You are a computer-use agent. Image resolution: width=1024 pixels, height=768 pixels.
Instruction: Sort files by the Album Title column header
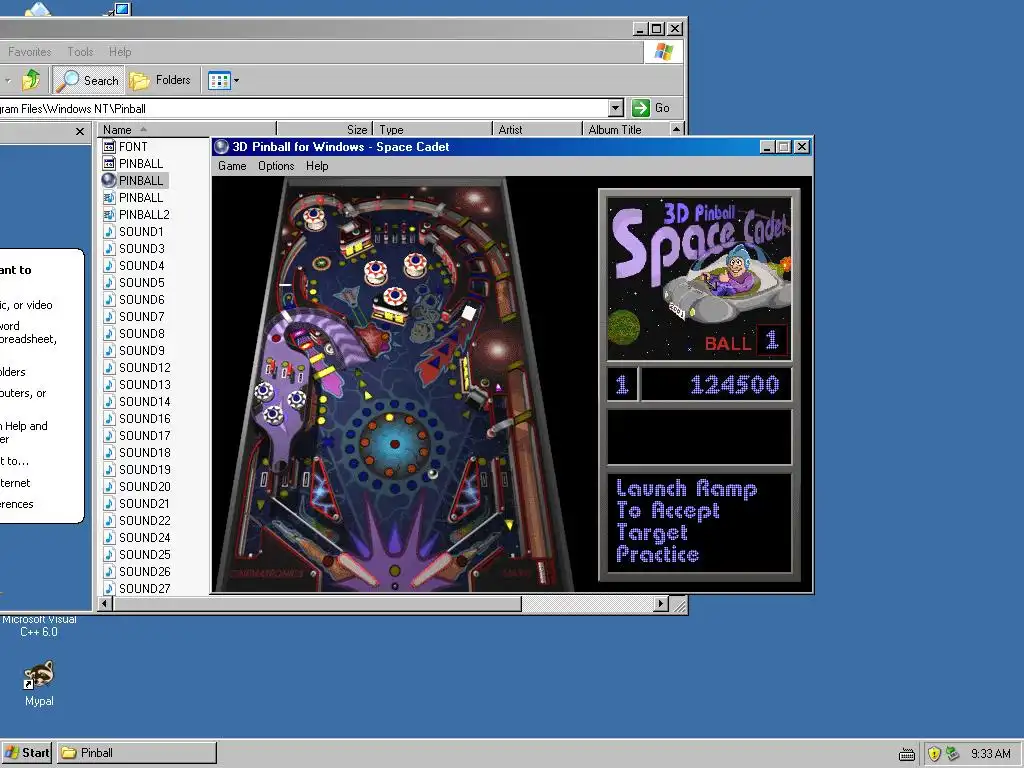tap(626, 129)
